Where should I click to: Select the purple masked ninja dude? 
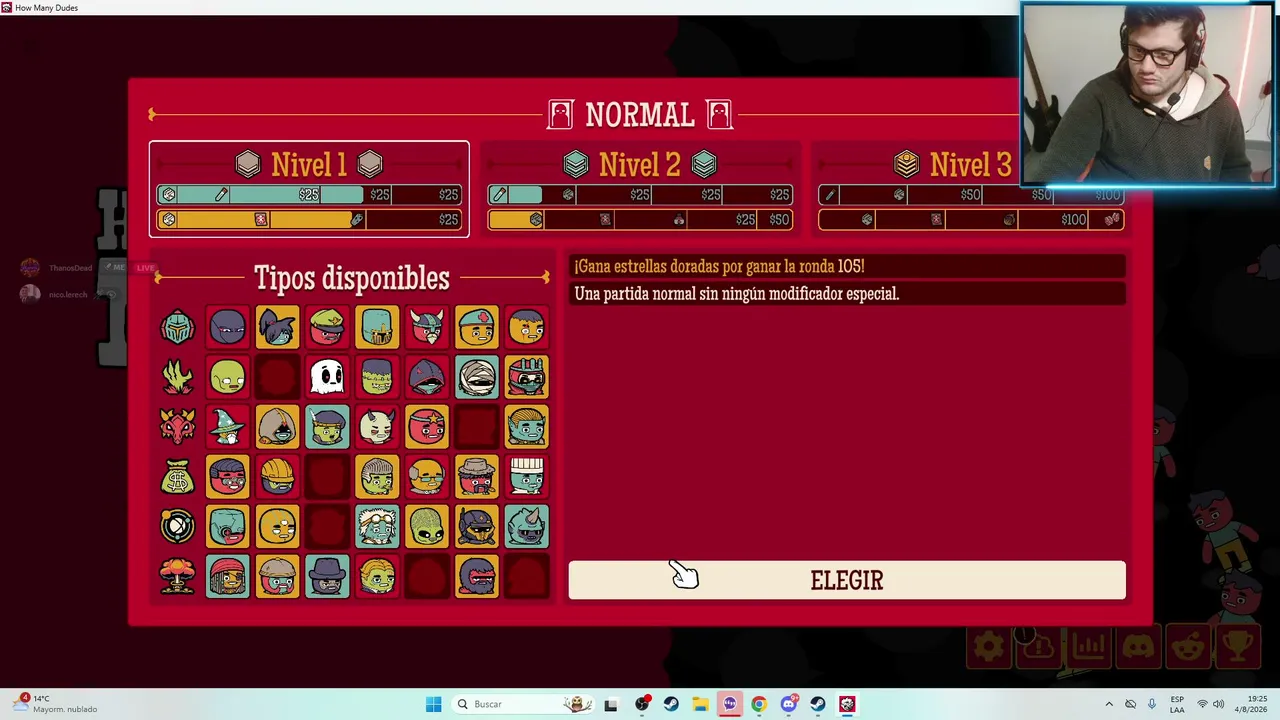[228, 327]
